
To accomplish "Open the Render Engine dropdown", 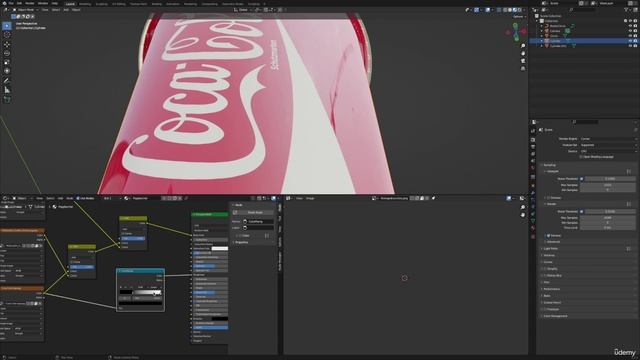I will (608, 139).
